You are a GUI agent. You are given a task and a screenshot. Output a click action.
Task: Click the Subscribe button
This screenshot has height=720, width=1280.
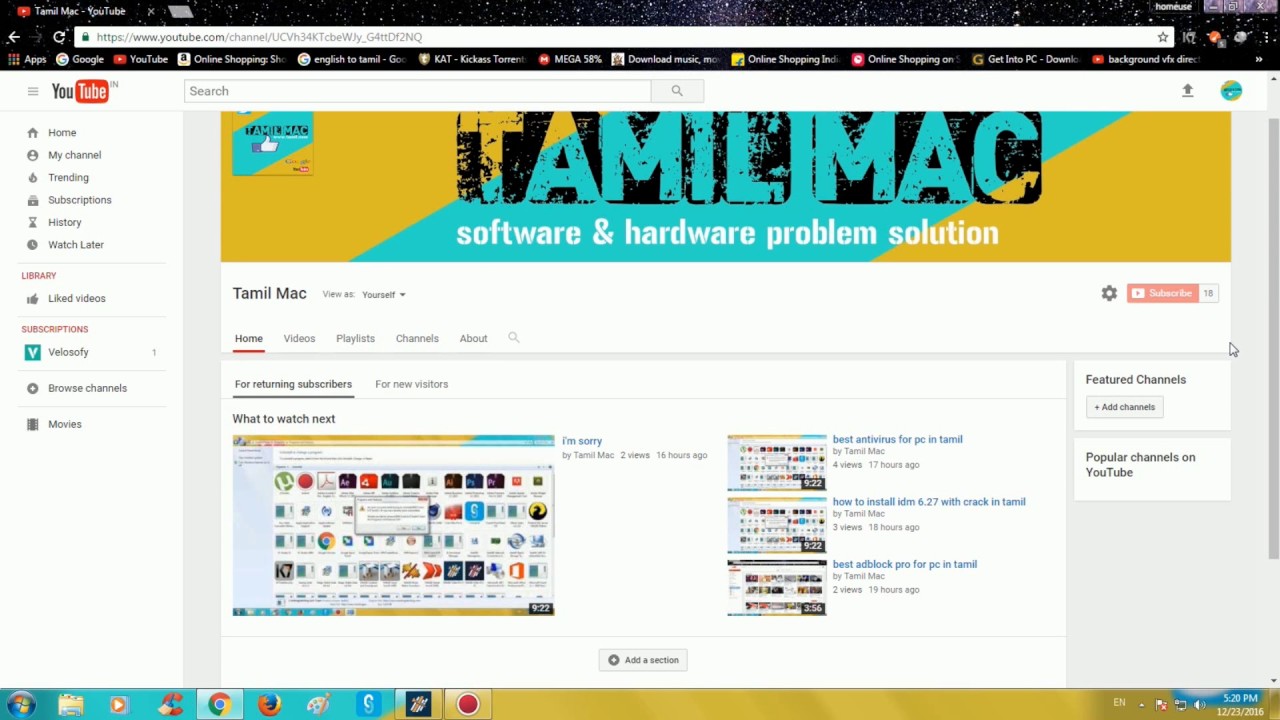pyautogui.click(x=1162, y=293)
